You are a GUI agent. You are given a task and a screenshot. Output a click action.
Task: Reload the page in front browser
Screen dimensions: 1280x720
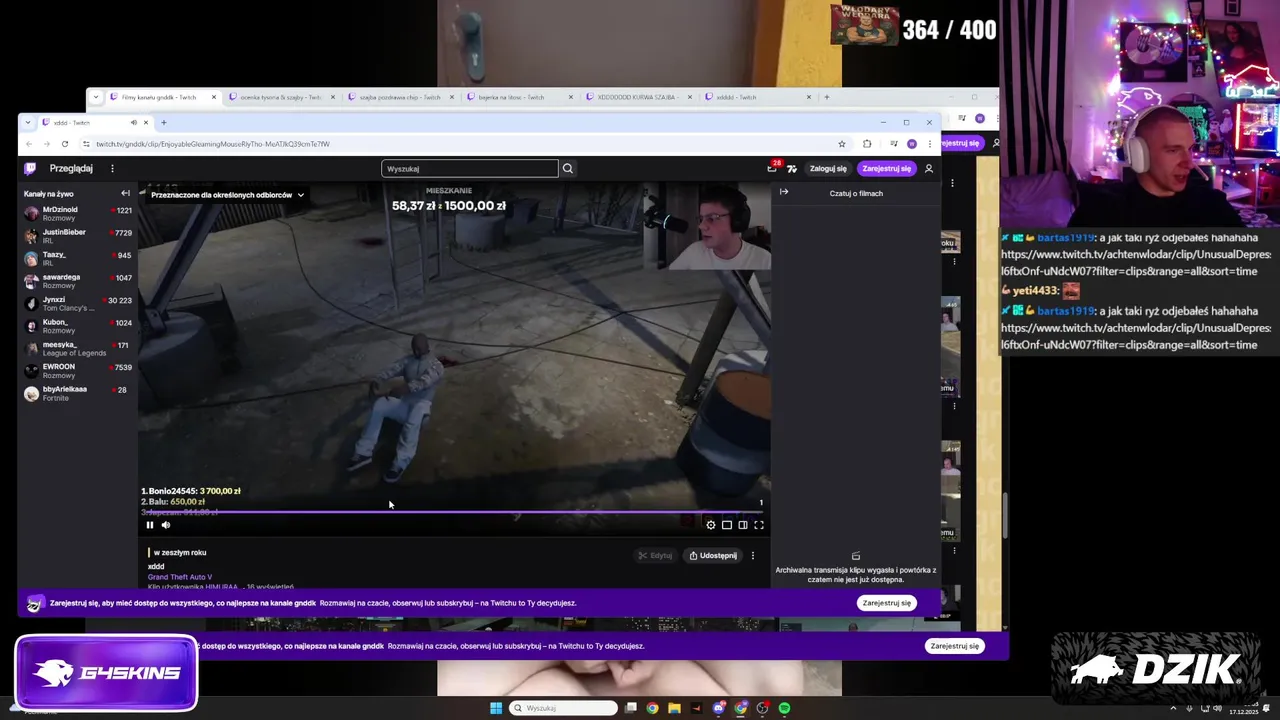(x=65, y=144)
